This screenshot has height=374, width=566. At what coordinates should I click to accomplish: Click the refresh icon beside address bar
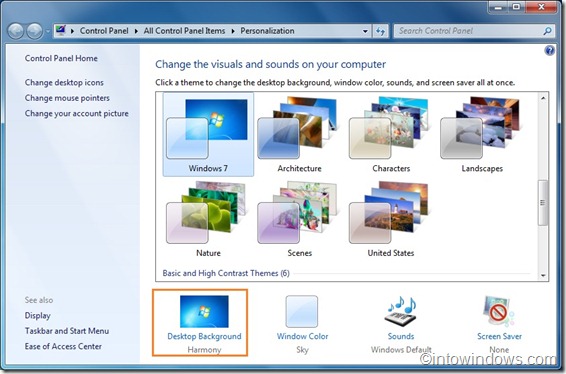[380, 31]
